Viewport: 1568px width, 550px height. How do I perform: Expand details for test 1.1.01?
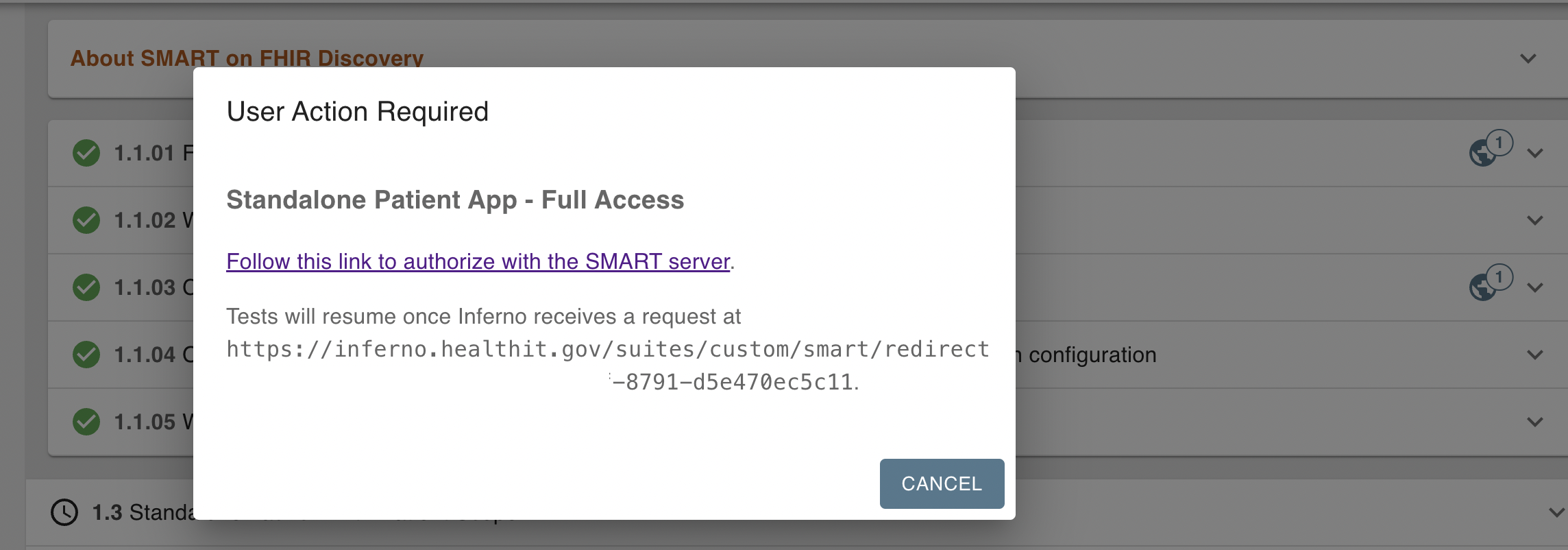point(1535,153)
